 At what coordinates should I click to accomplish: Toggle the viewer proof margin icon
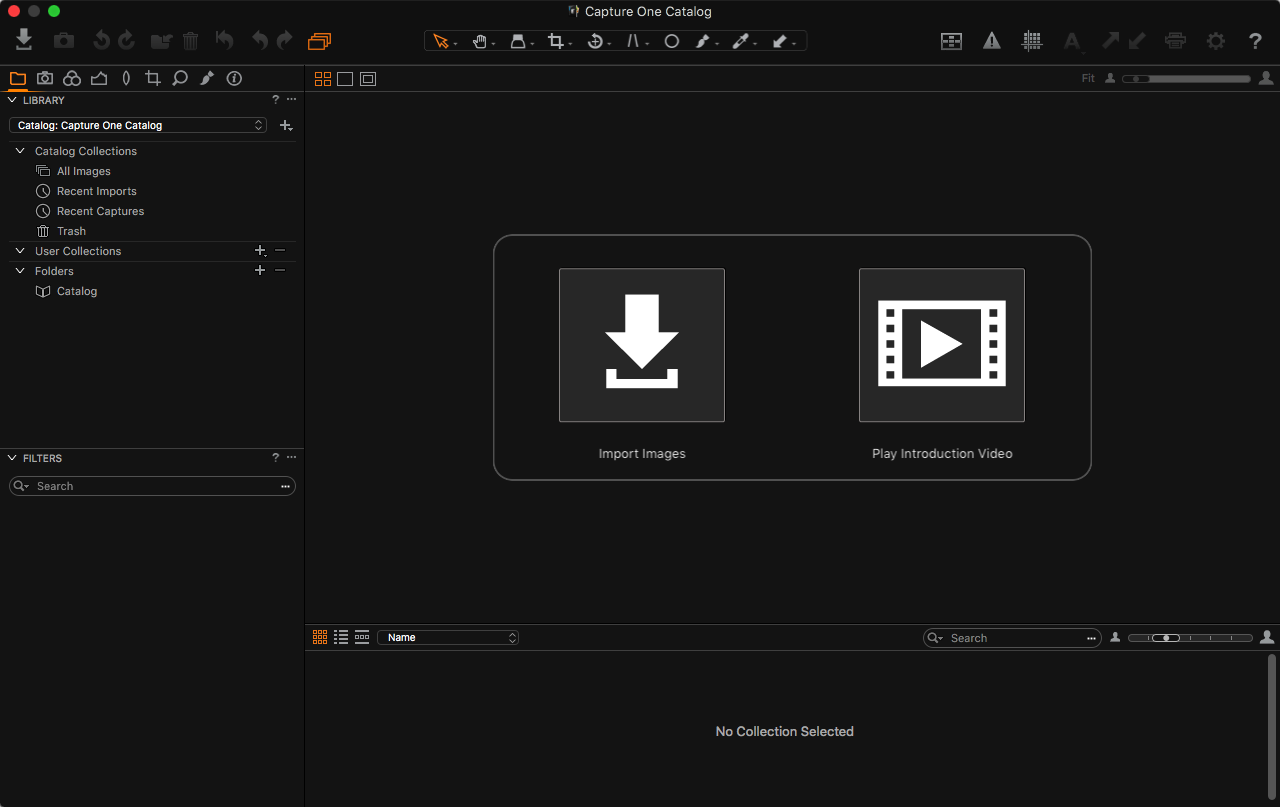point(368,79)
